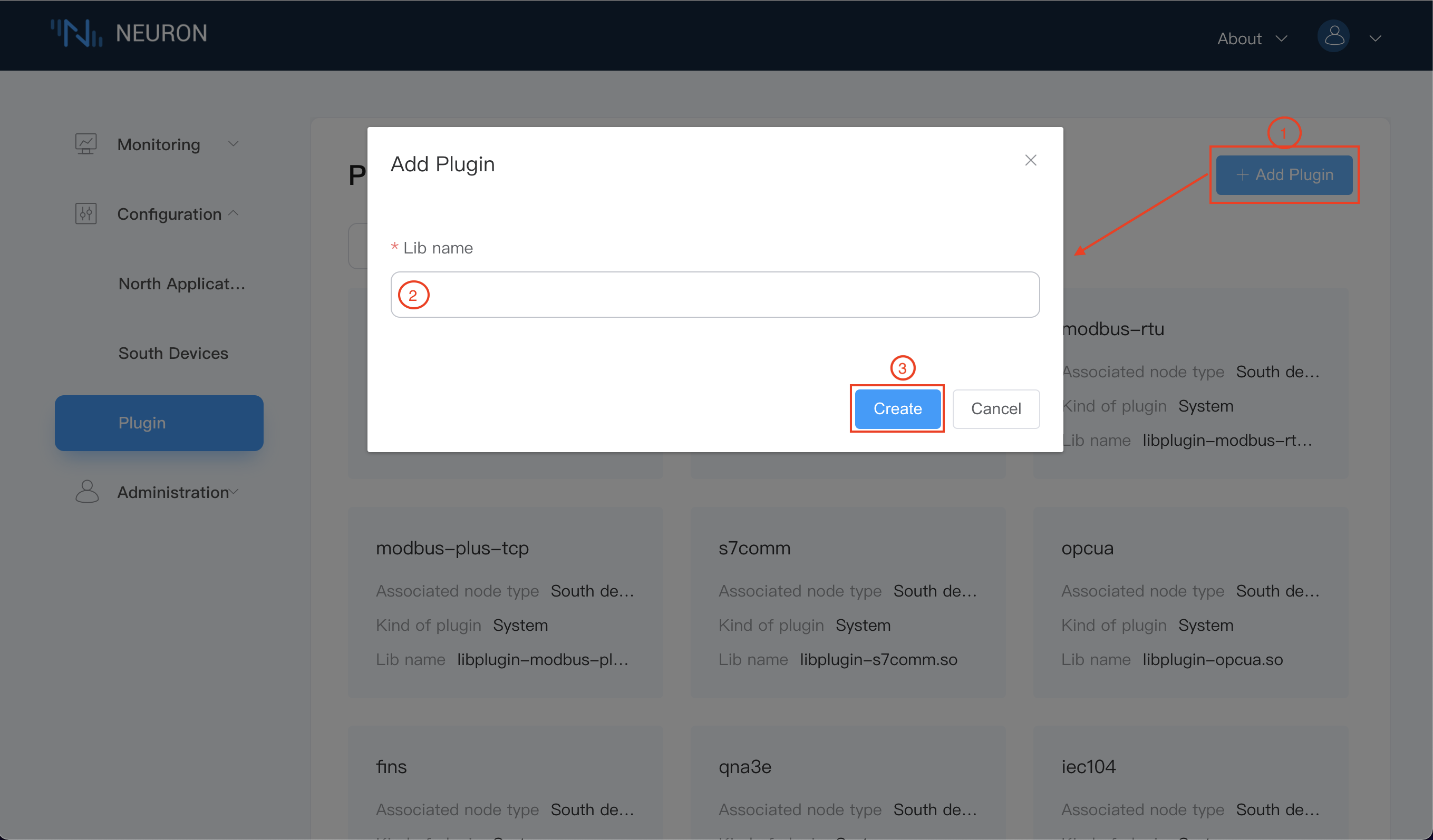Click the iec104 plugin title
Viewport: 1433px width, 840px height.
[x=1088, y=767]
